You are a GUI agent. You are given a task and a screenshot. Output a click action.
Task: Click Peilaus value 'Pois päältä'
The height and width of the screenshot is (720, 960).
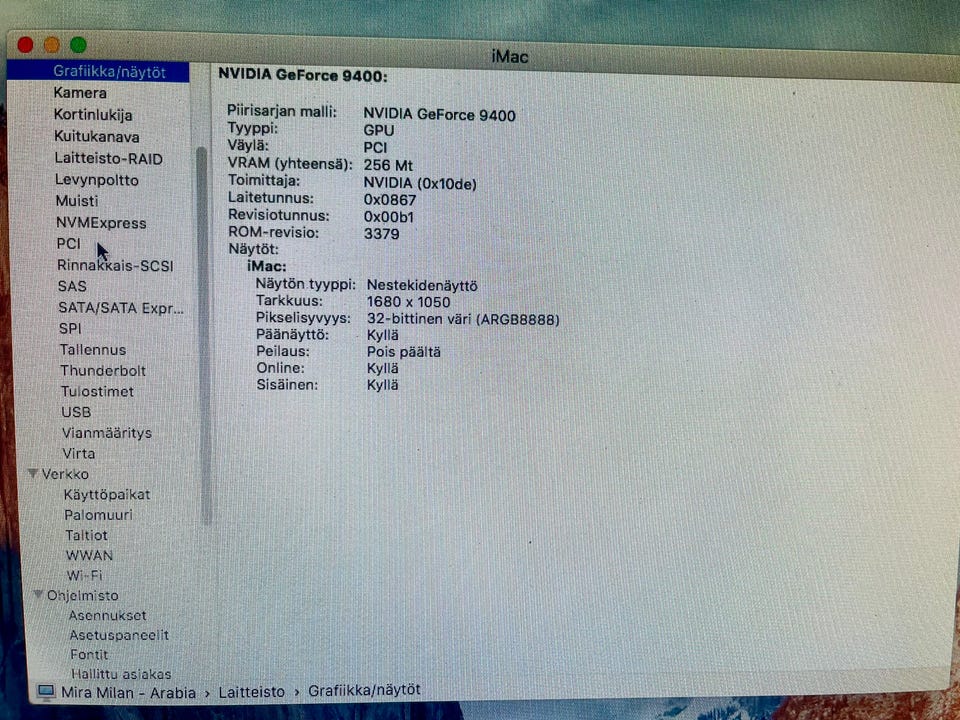pyautogui.click(x=403, y=352)
